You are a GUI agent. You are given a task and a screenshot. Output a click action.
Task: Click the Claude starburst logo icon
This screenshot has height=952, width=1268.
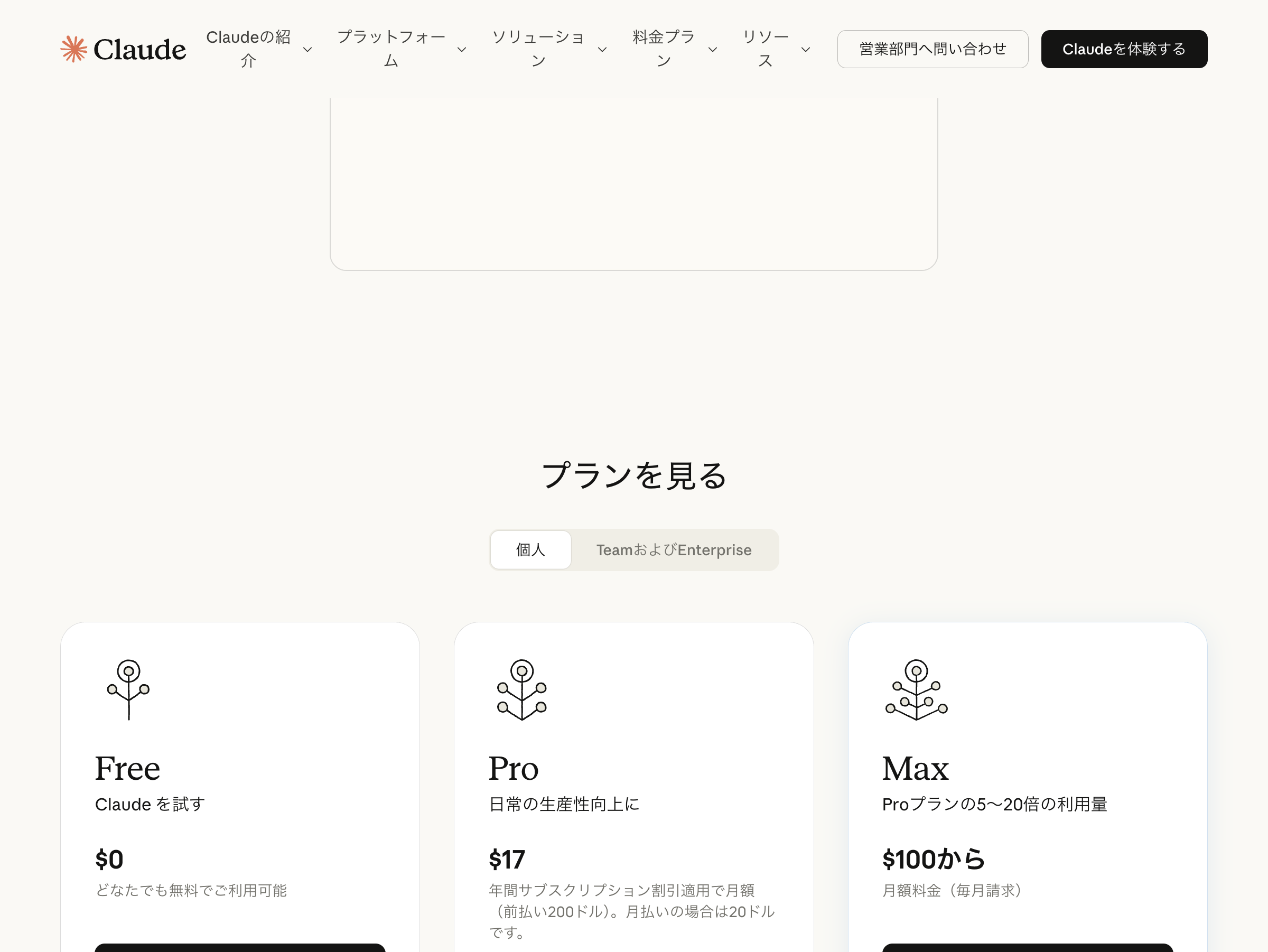(x=74, y=49)
